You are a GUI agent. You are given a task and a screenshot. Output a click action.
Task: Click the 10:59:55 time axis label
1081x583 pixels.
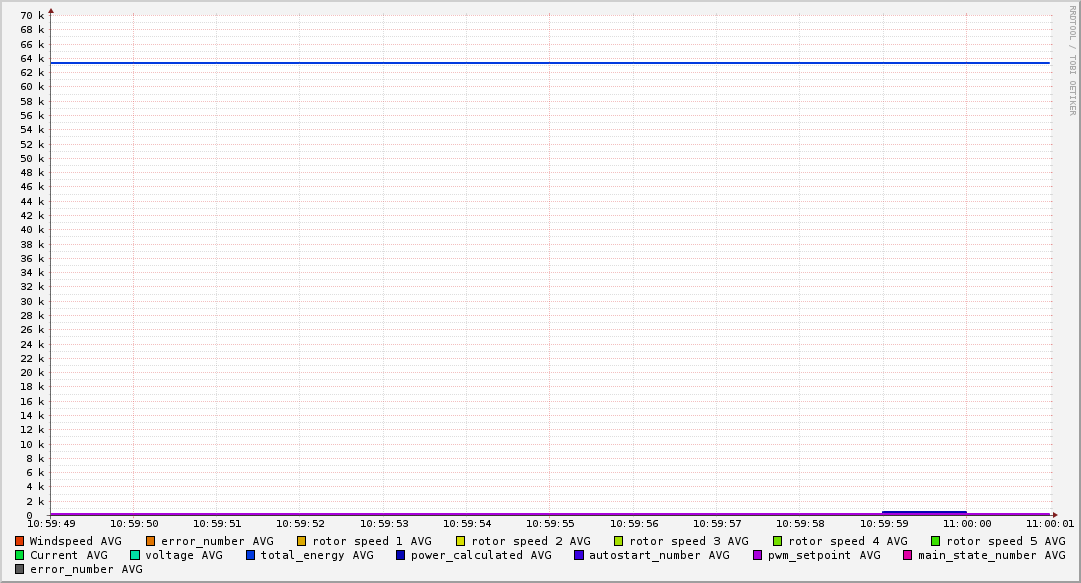pyautogui.click(x=549, y=523)
